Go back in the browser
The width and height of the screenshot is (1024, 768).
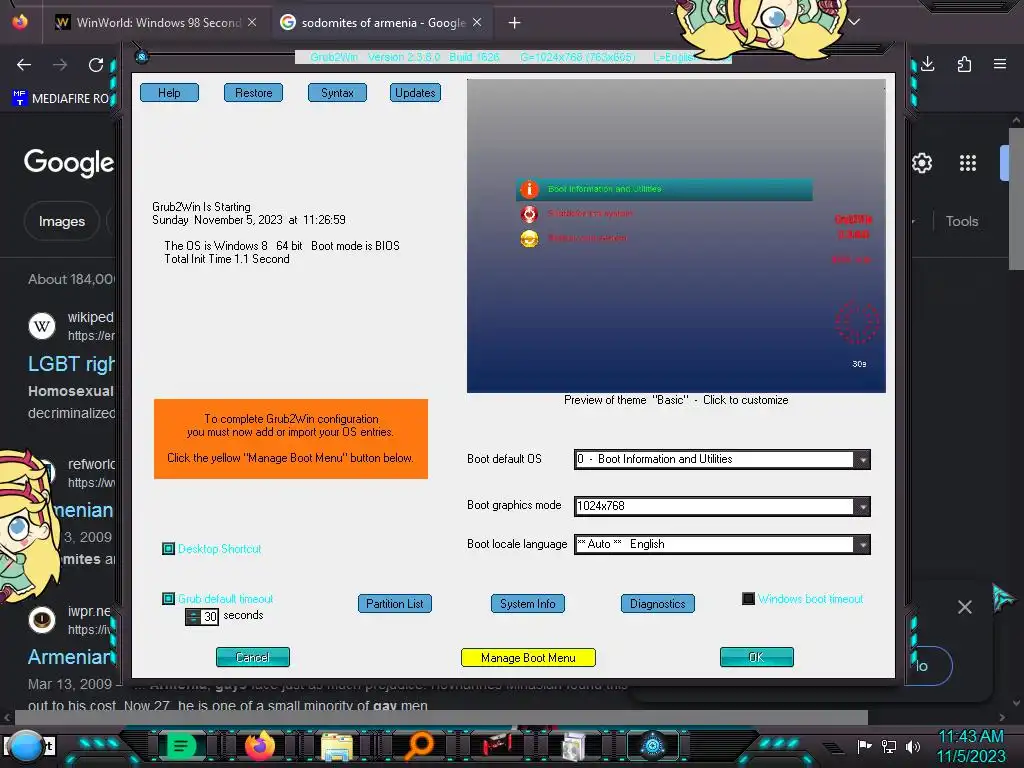click(x=24, y=65)
